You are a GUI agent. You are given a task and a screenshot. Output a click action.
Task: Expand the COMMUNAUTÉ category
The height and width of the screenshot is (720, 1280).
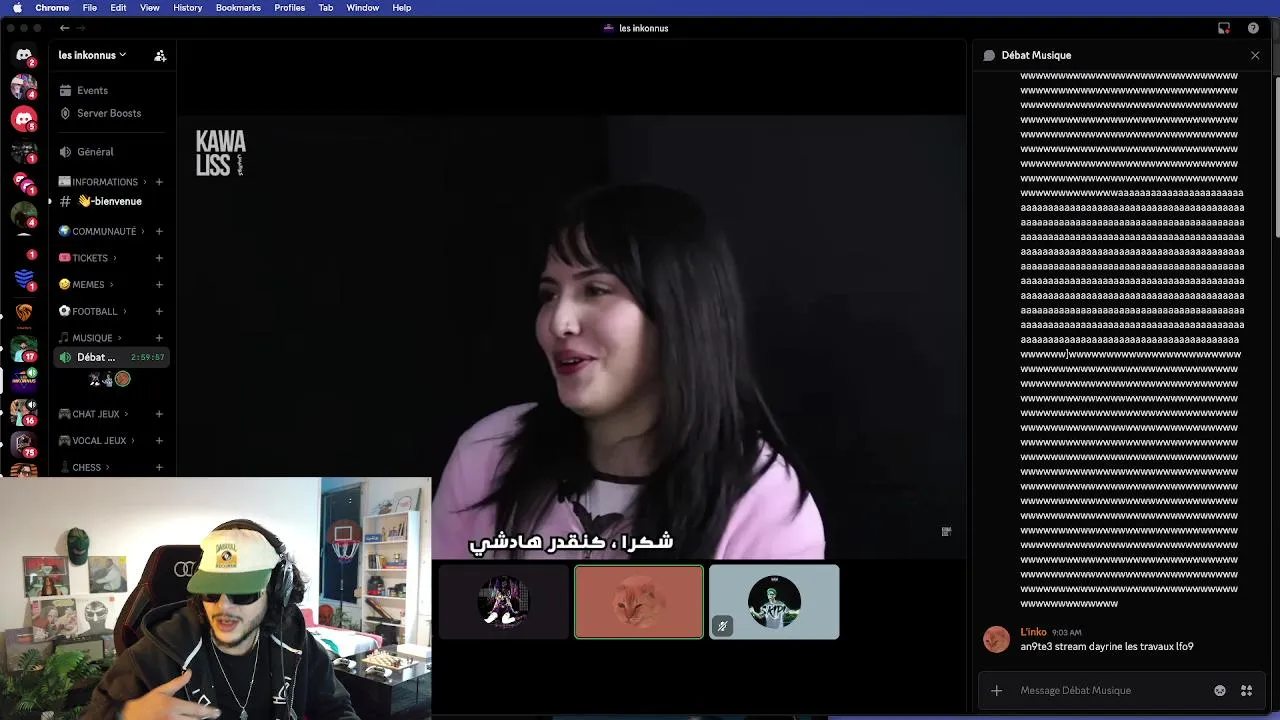tap(101, 231)
